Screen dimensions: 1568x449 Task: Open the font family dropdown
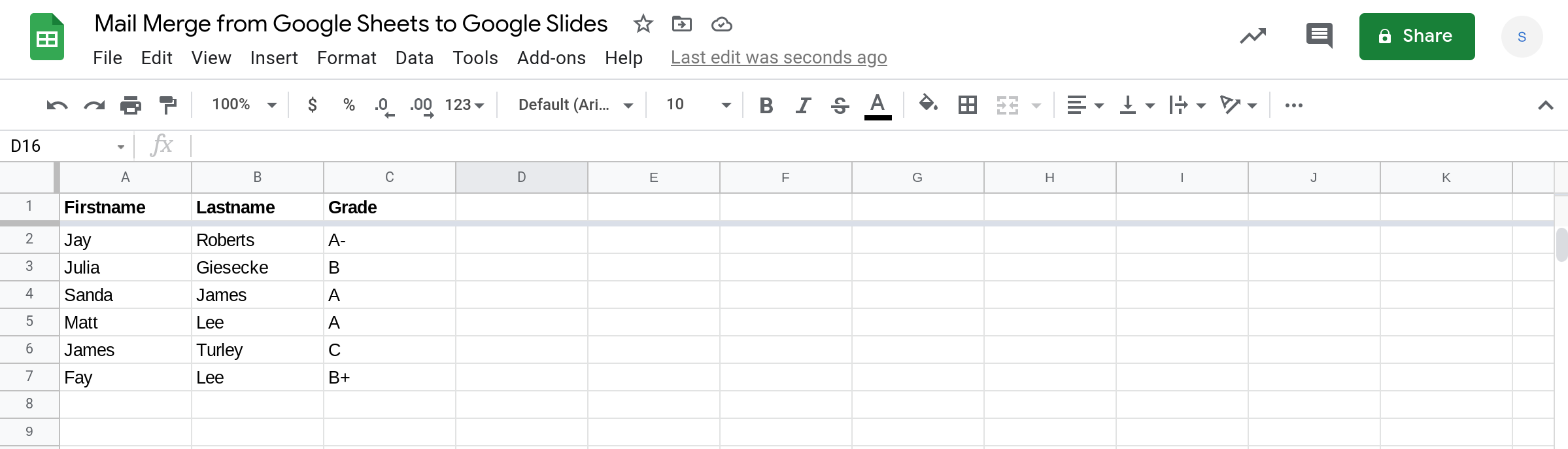point(575,105)
